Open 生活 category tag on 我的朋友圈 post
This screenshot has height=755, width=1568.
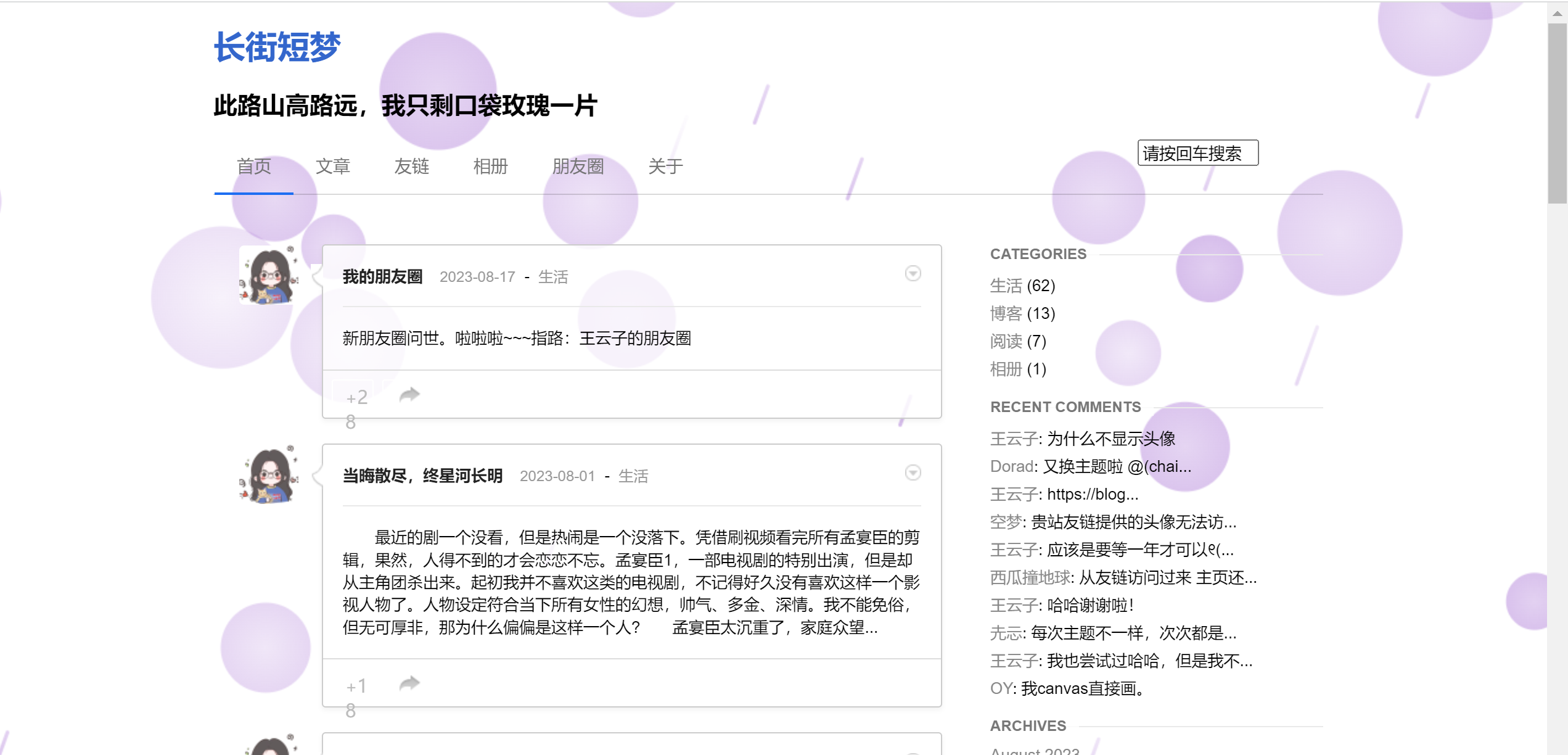click(553, 277)
